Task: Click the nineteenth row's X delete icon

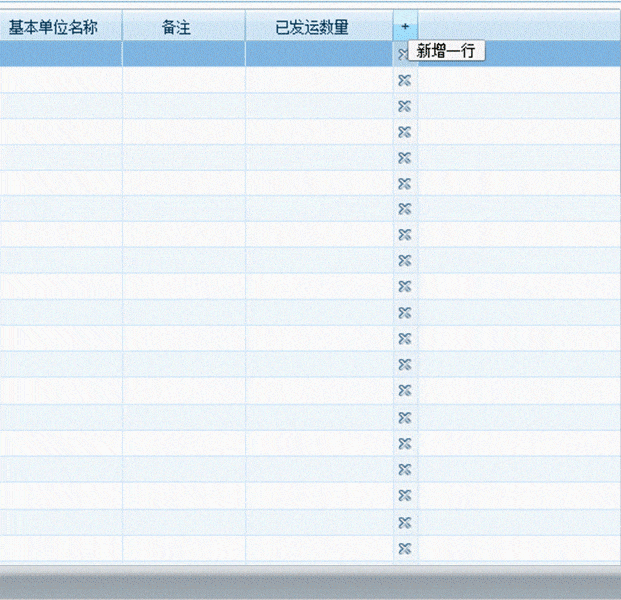Action: coord(404,523)
